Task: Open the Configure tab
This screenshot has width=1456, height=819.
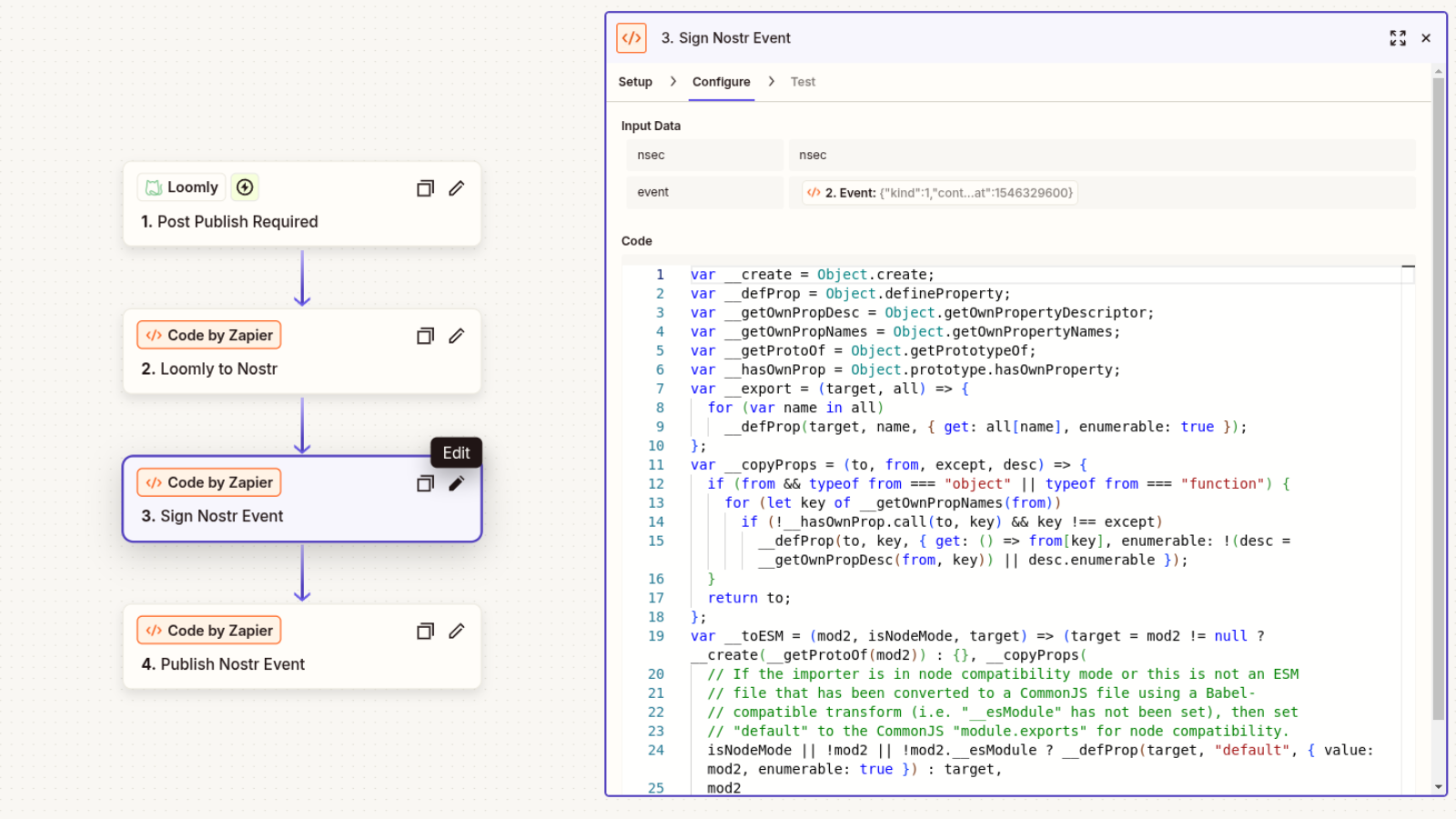Action: (x=722, y=82)
